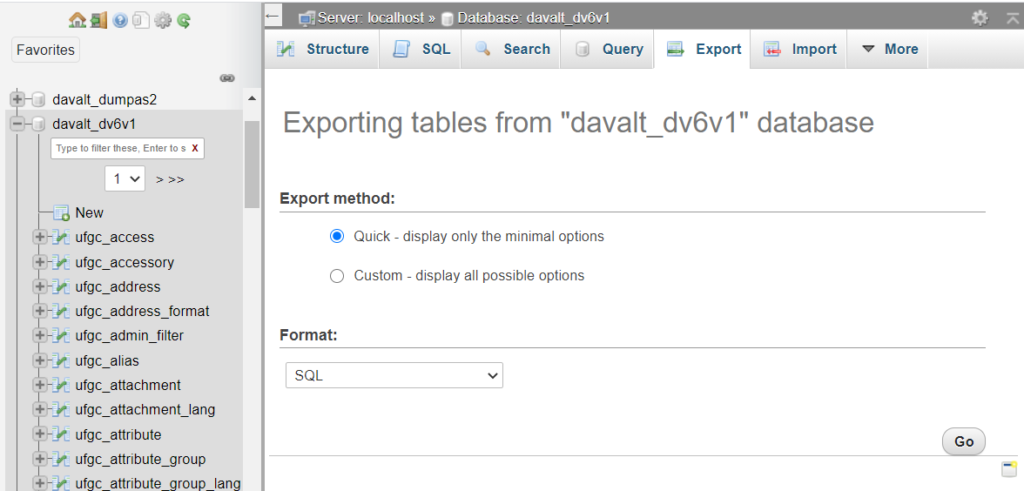The image size is (1024, 491).
Task: Click New to create a table
Action: (89, 213)
